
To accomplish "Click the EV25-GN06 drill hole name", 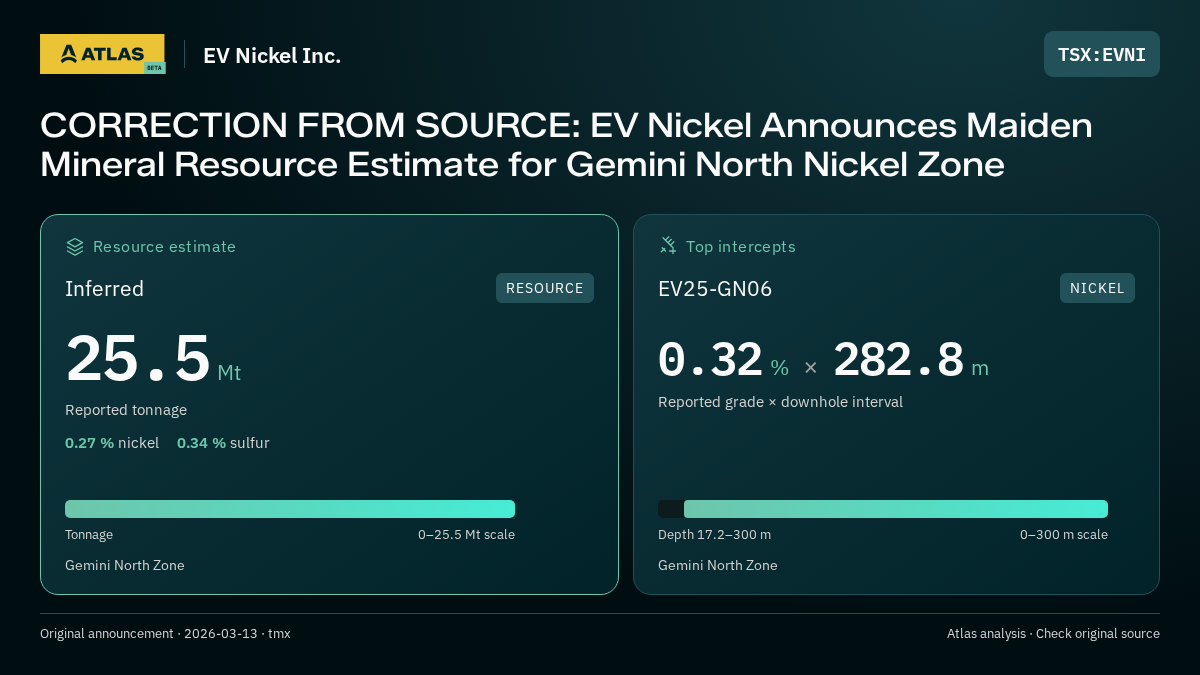I will pos(715,289).
